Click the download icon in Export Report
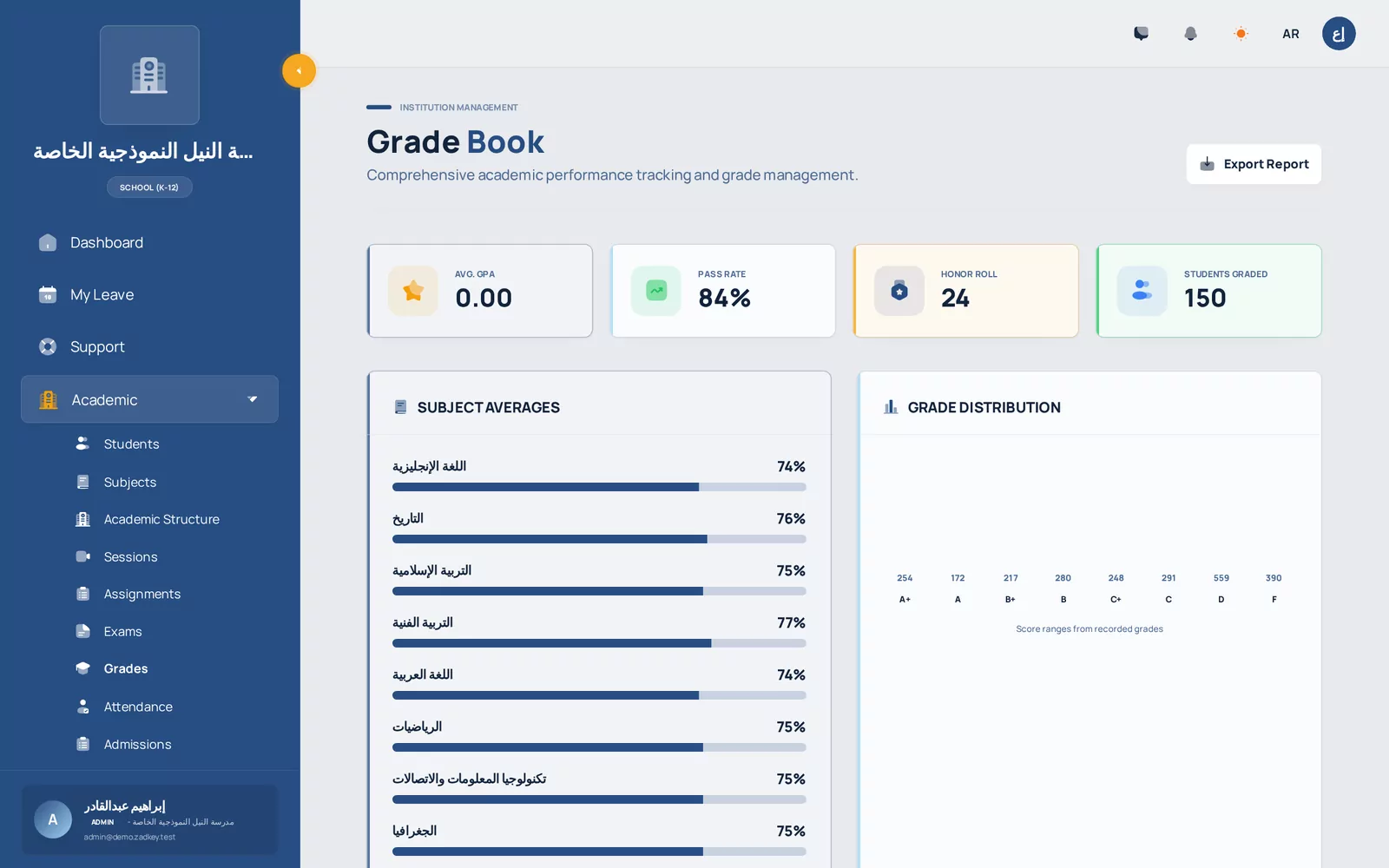The width and height of the screenshot is (1389, 868). point(1207,164)
